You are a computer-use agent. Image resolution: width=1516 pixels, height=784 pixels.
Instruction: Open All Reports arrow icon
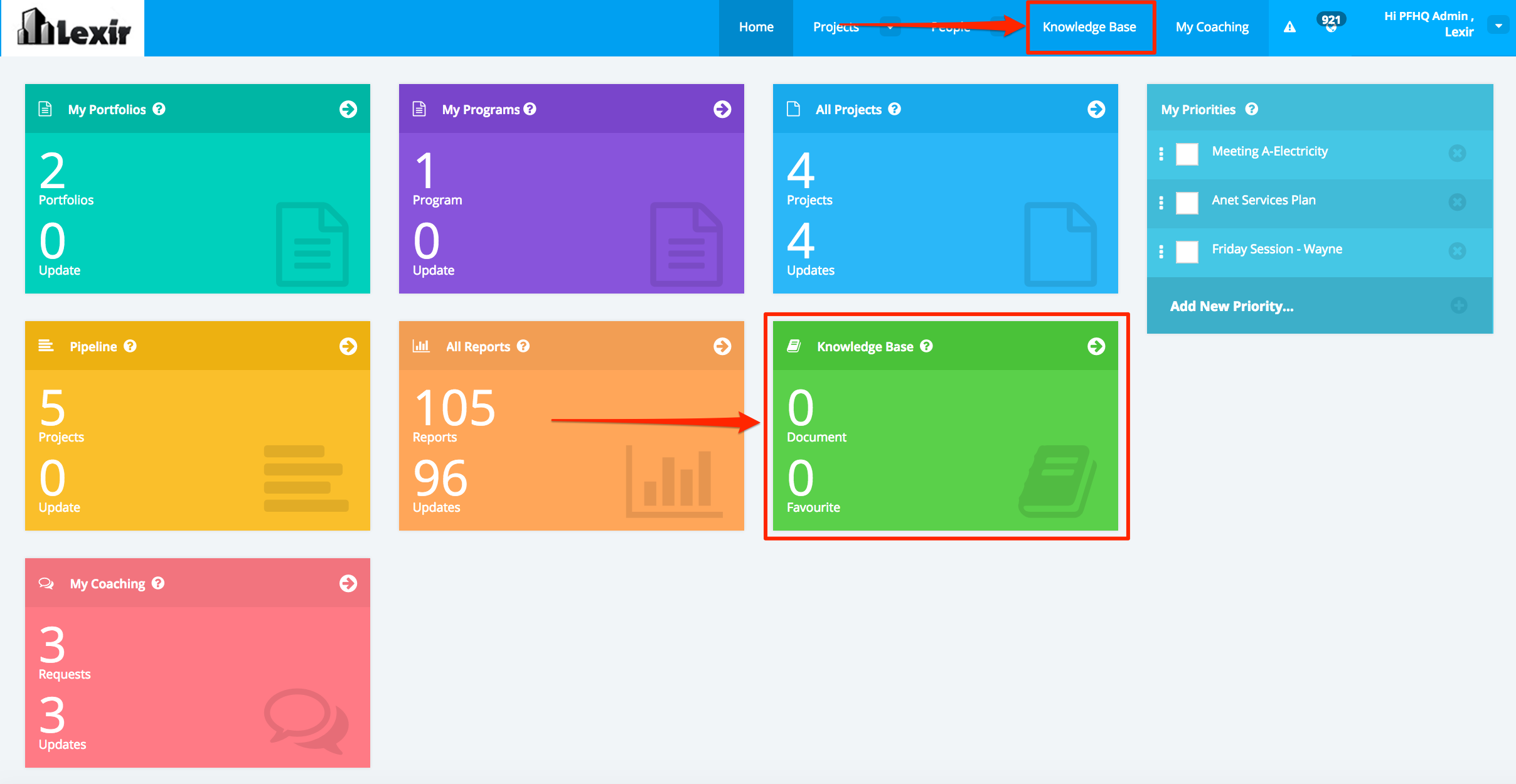722,346
